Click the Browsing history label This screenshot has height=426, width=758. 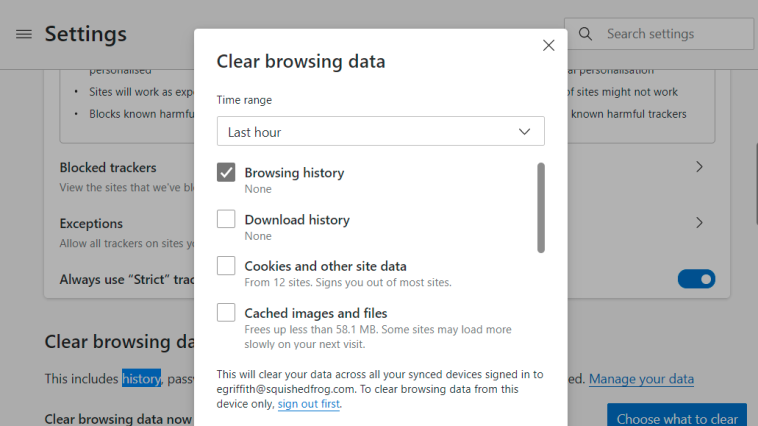[294, 173]
